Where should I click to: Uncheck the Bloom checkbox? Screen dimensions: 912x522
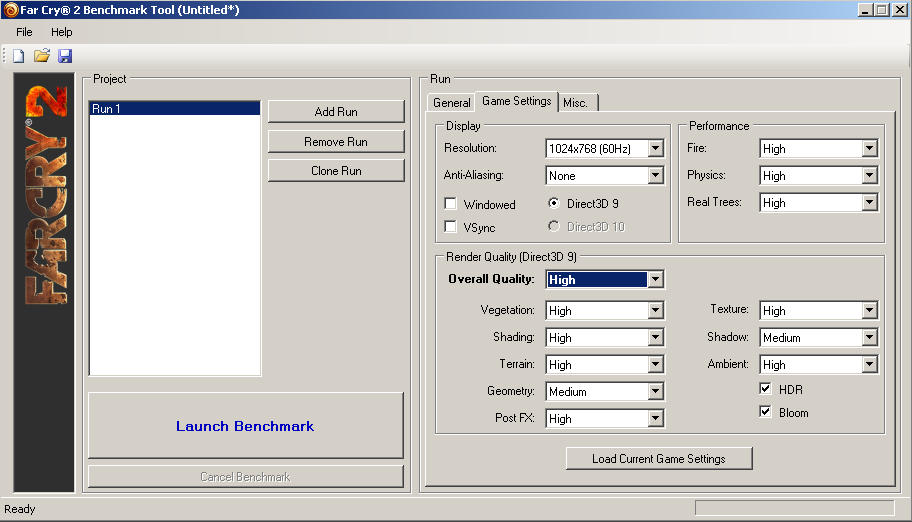(765, 412)
